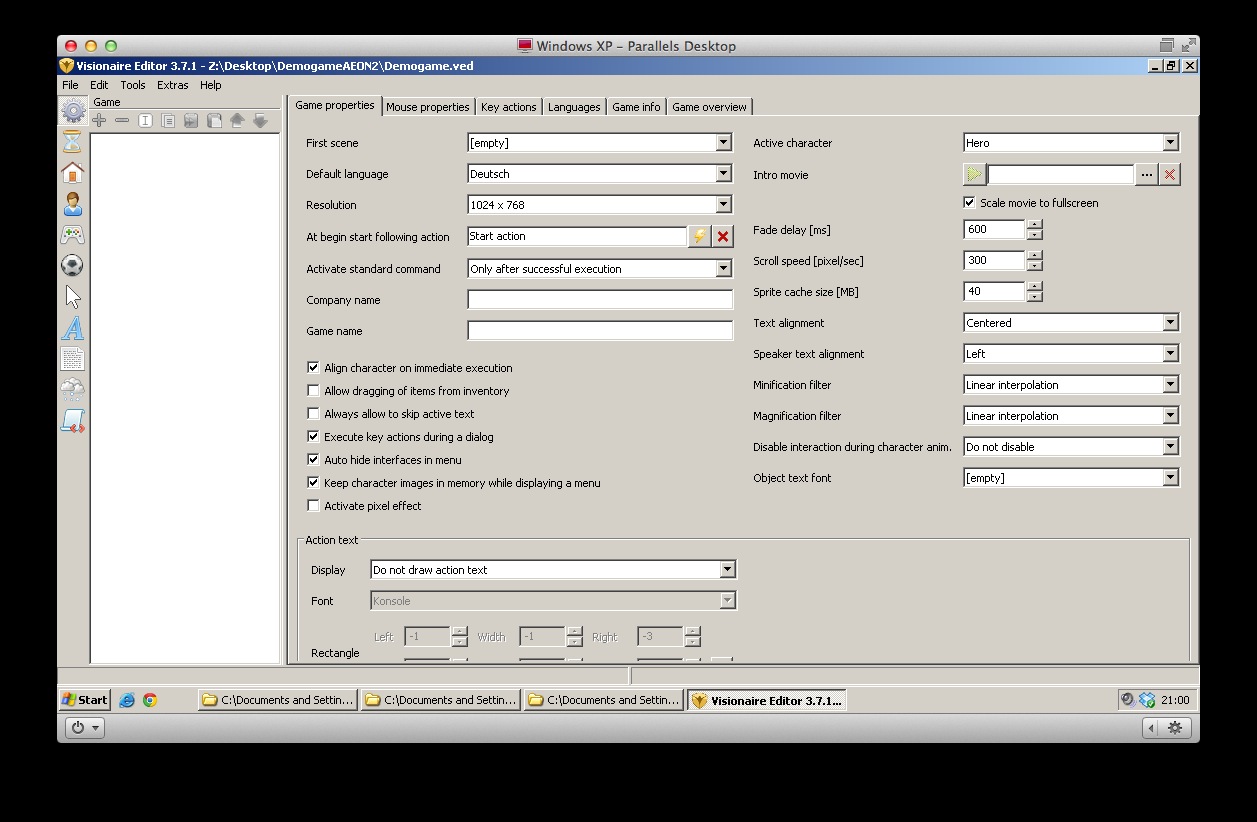Enable Always allow to skip active text
Viewport: 1257px width, 822px height.
(313, 414)
